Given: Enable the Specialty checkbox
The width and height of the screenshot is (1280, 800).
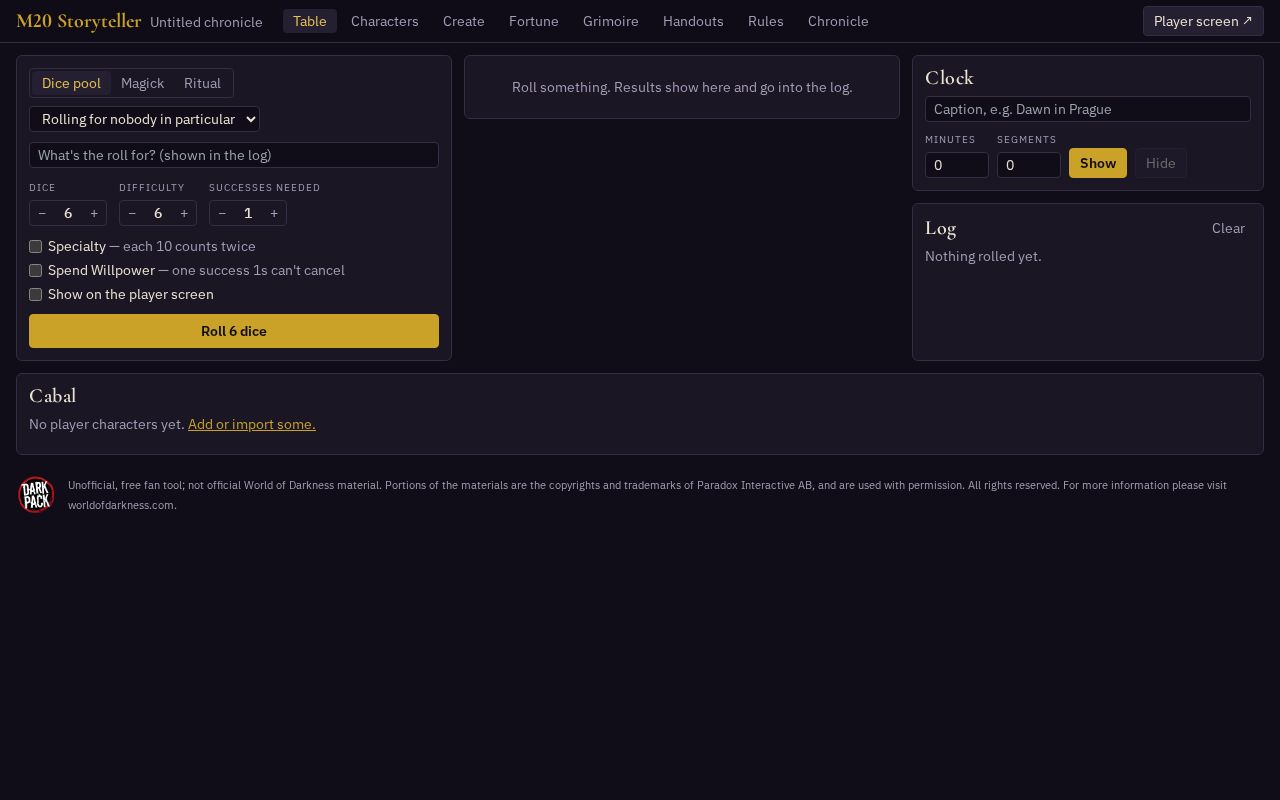Looking at the screenshot, I should (35, 246).
